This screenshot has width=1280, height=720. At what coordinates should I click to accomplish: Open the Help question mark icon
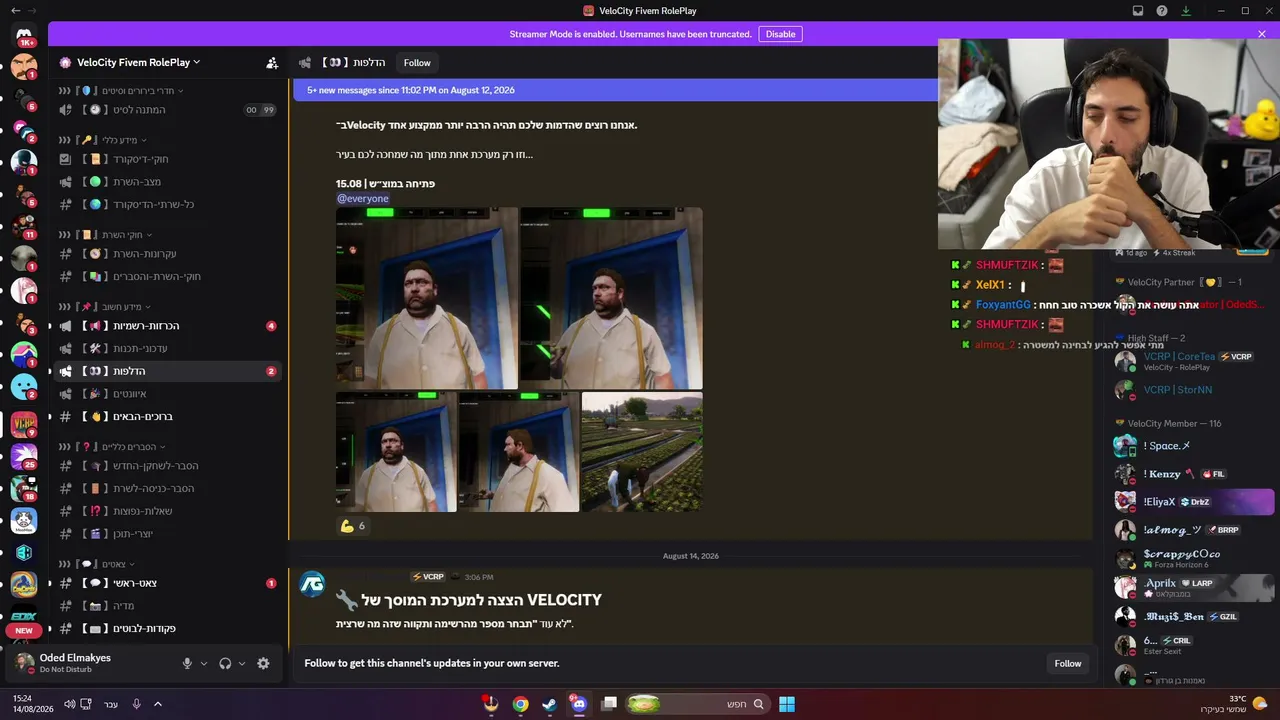[x=1162, y=11]
